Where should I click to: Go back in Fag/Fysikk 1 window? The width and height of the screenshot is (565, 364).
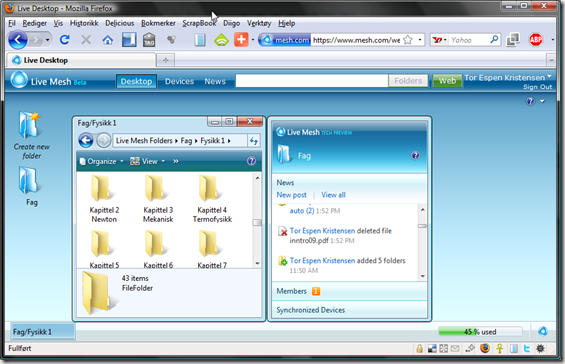pyautogui.click(x=86, y=141)
